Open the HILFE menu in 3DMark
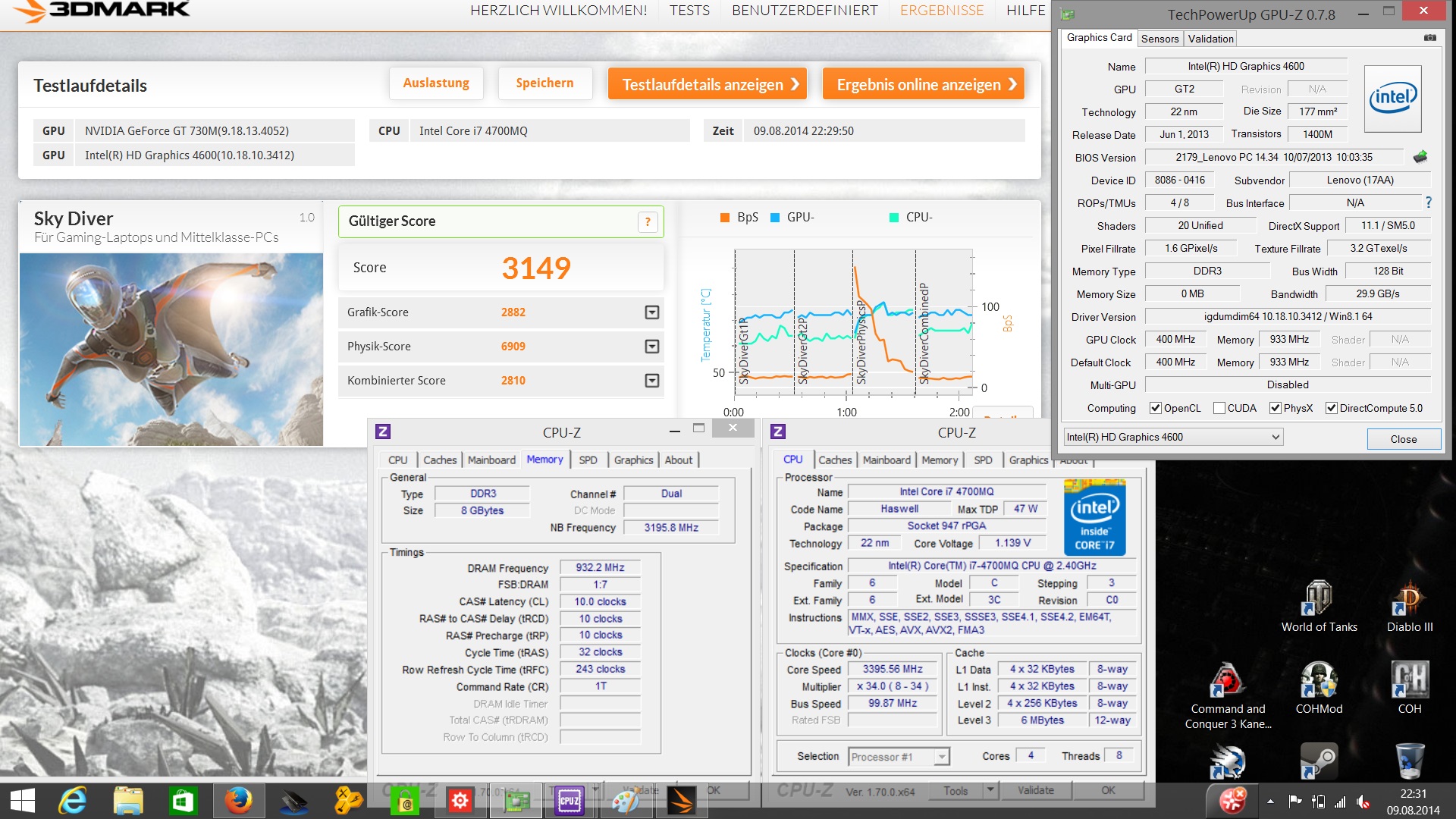 (1026, 11)
